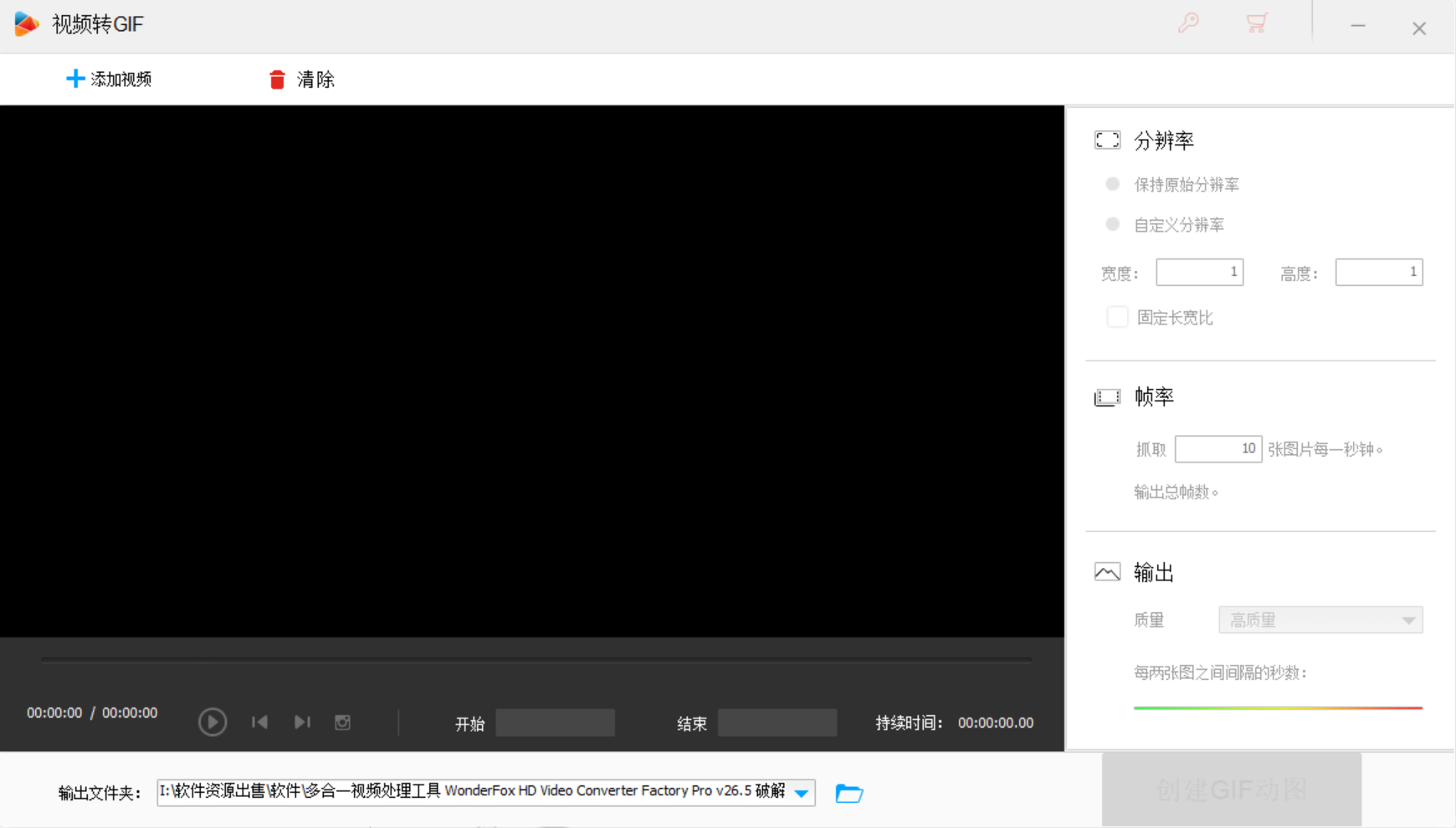Click the output section image icon

(1107, 572)
